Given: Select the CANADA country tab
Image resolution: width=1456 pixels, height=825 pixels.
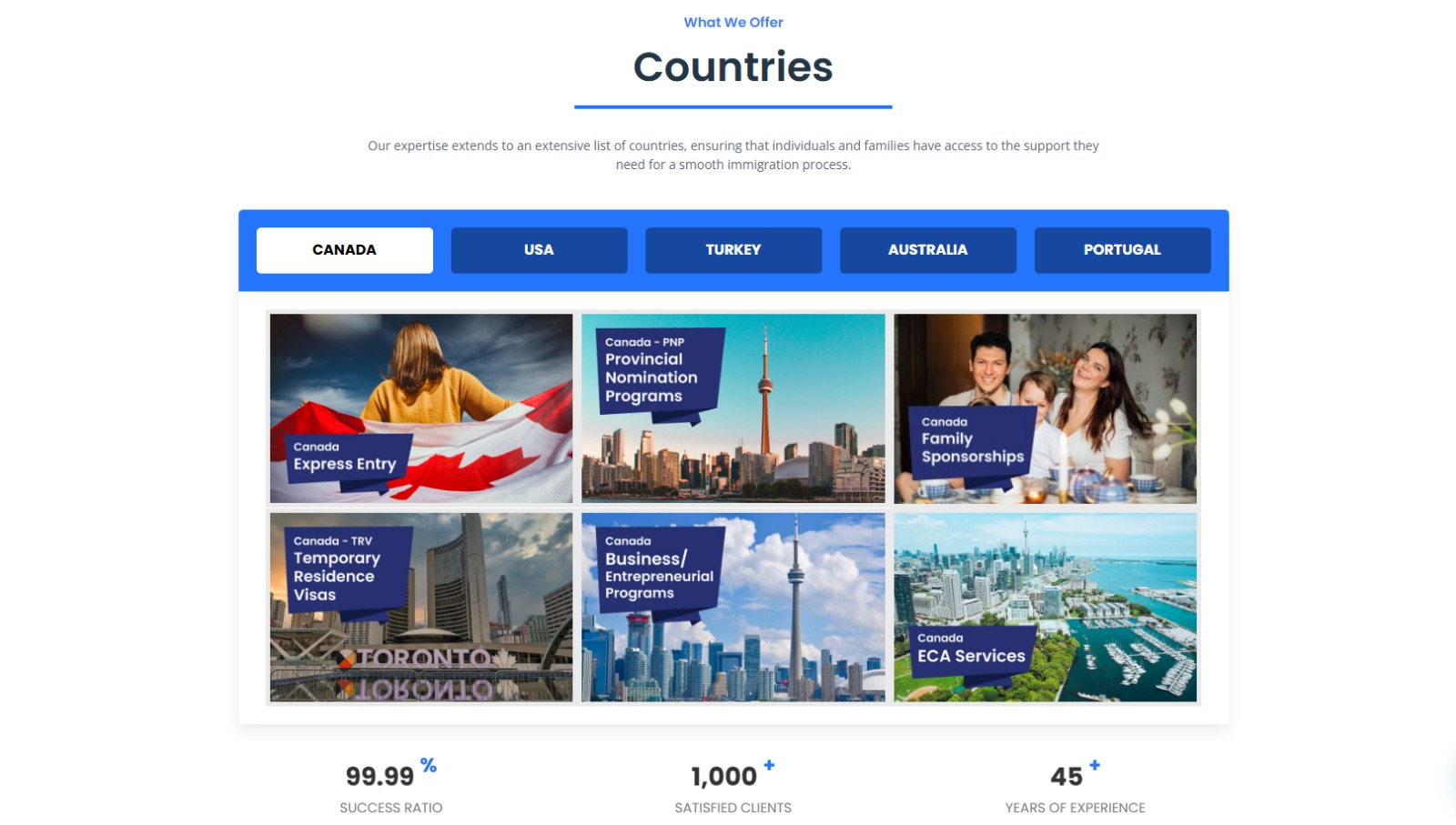Looking at the screenshot, I should point(344,250).
